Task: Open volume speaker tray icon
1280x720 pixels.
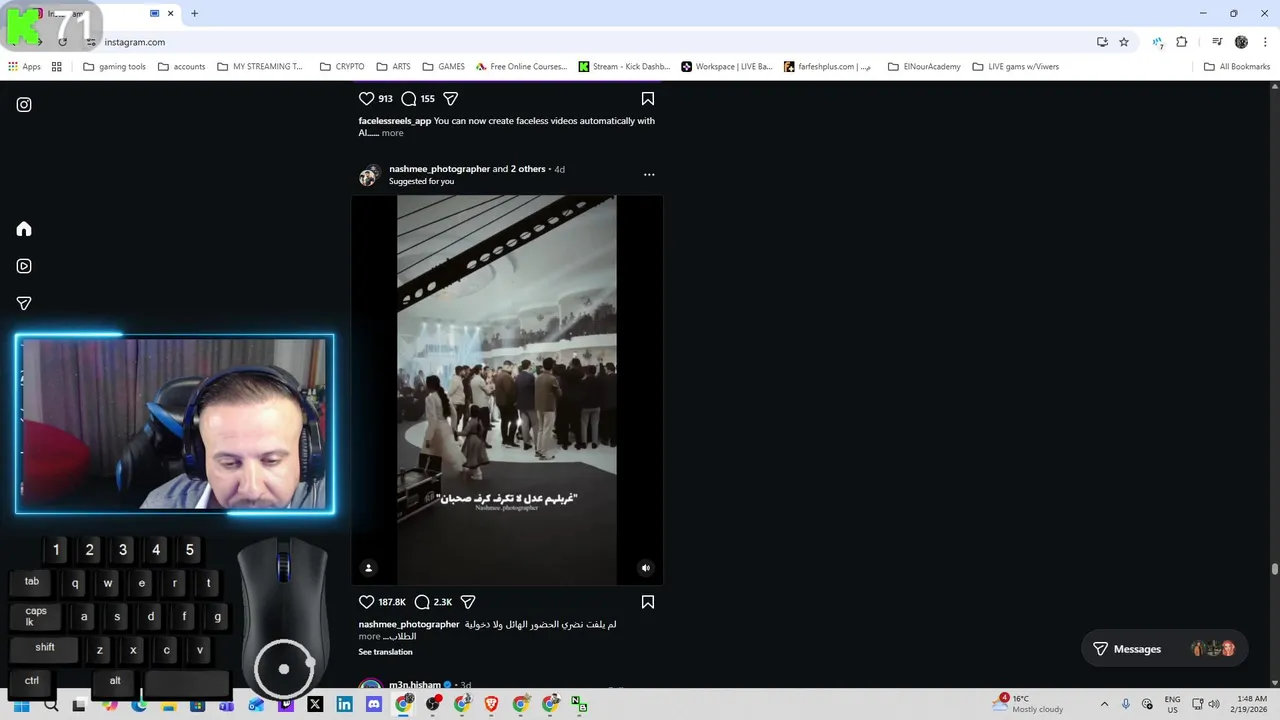Action: click(1214, 704)
